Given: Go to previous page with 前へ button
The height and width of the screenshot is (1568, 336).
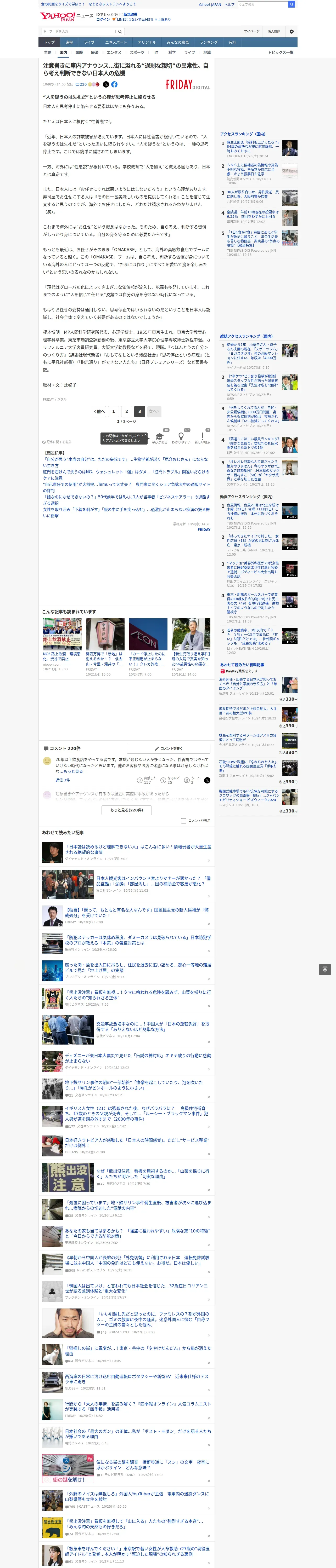Looking at the screenshot, I should coord(99,412).
